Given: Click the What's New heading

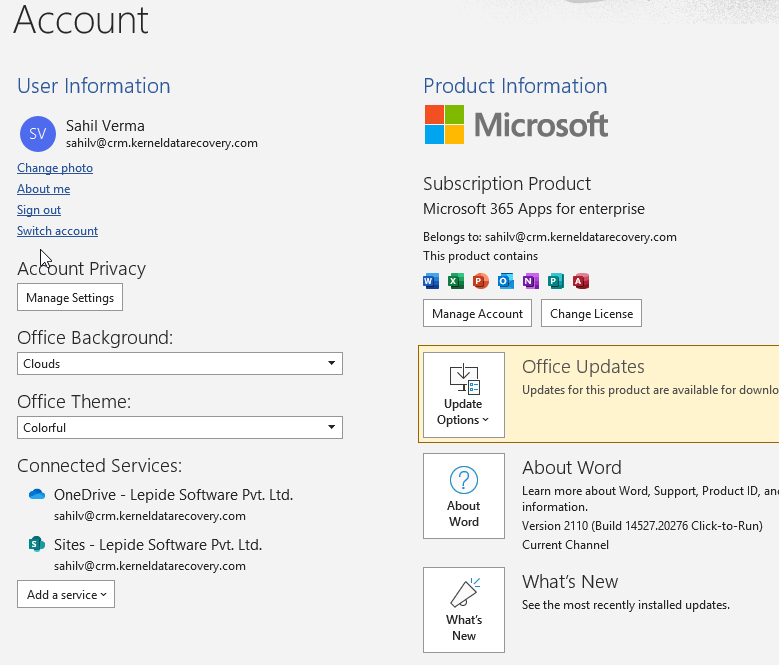Looking at the screenshot, I should tap(570, 582).
